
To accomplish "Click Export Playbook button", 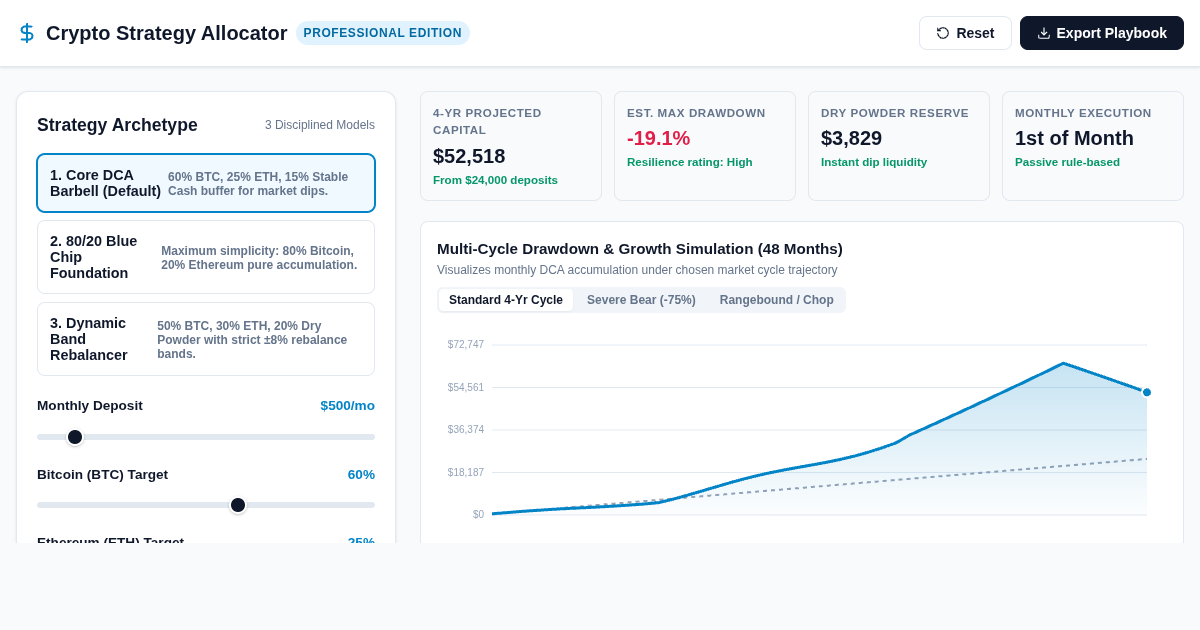I will [1102, 33].
